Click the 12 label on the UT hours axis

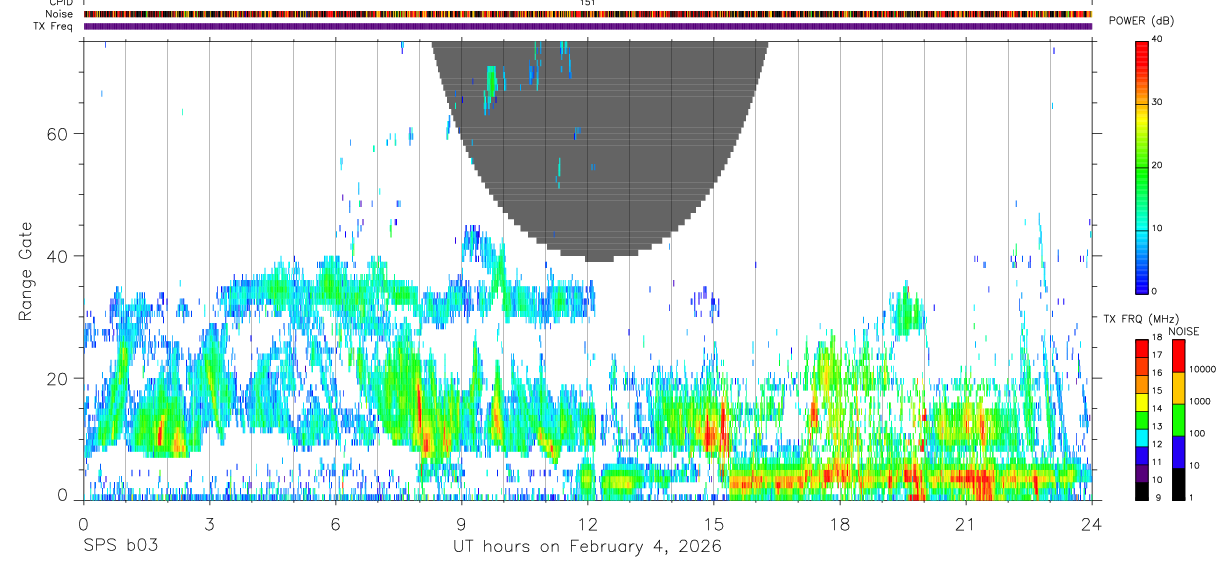(x=588, y=523)
